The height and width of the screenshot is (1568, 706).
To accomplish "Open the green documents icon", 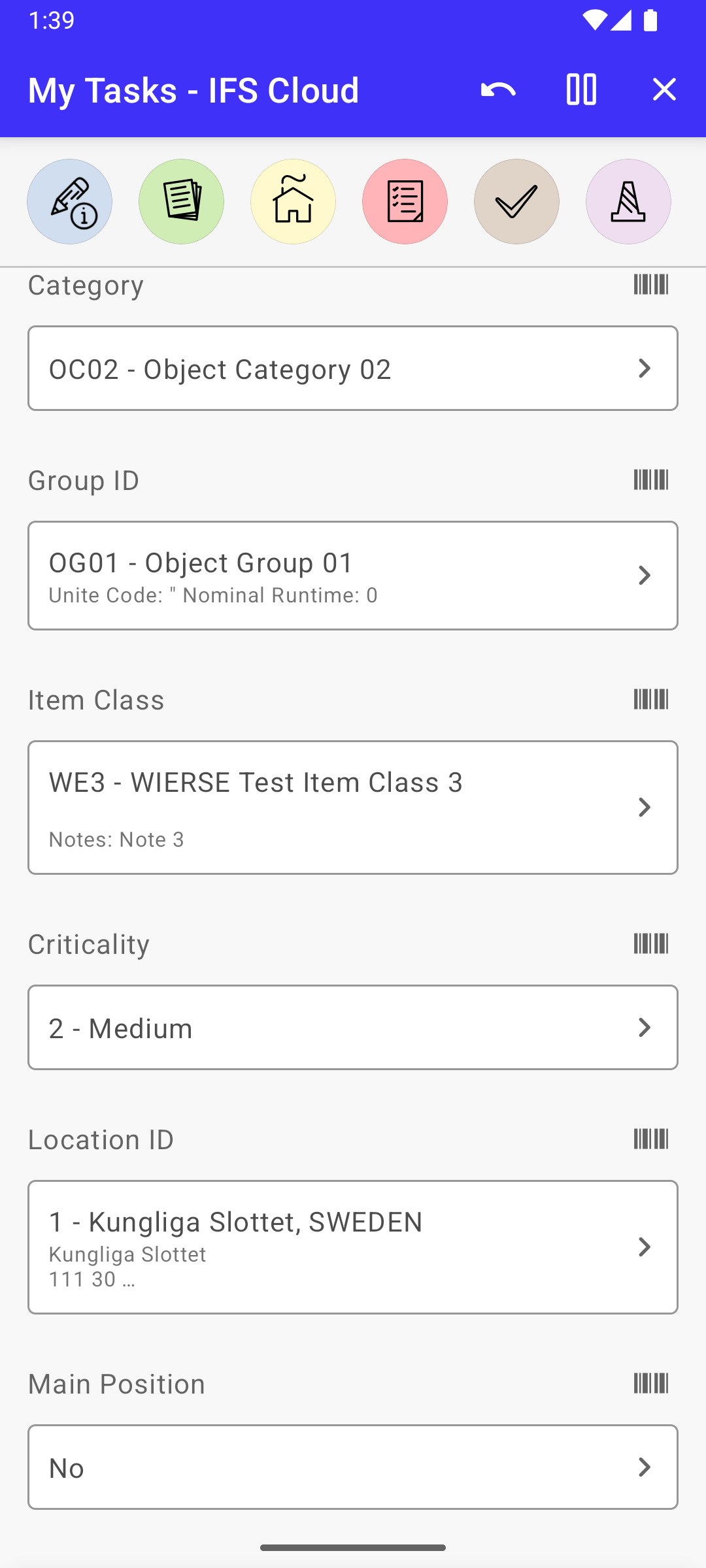I will tap(181, 202).
